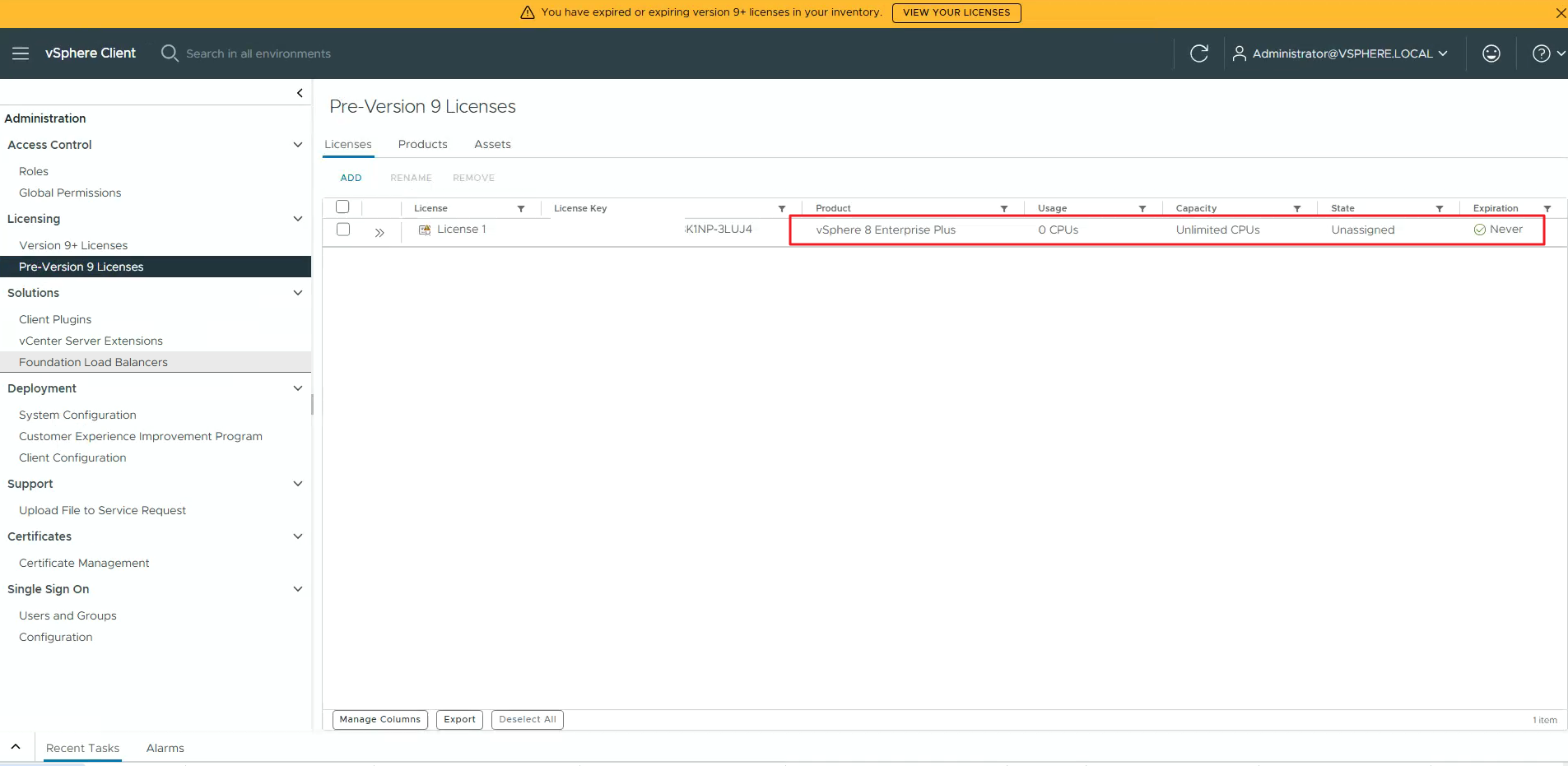This screenshot has height=766, width=1568.
Task: Click the user account icon
Action: [x=1239, y=53]
